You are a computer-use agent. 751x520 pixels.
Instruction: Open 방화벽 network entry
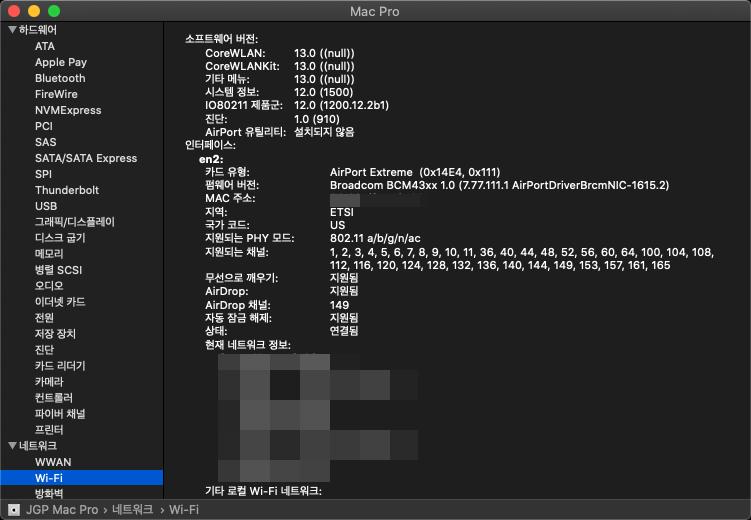(49, 494)
